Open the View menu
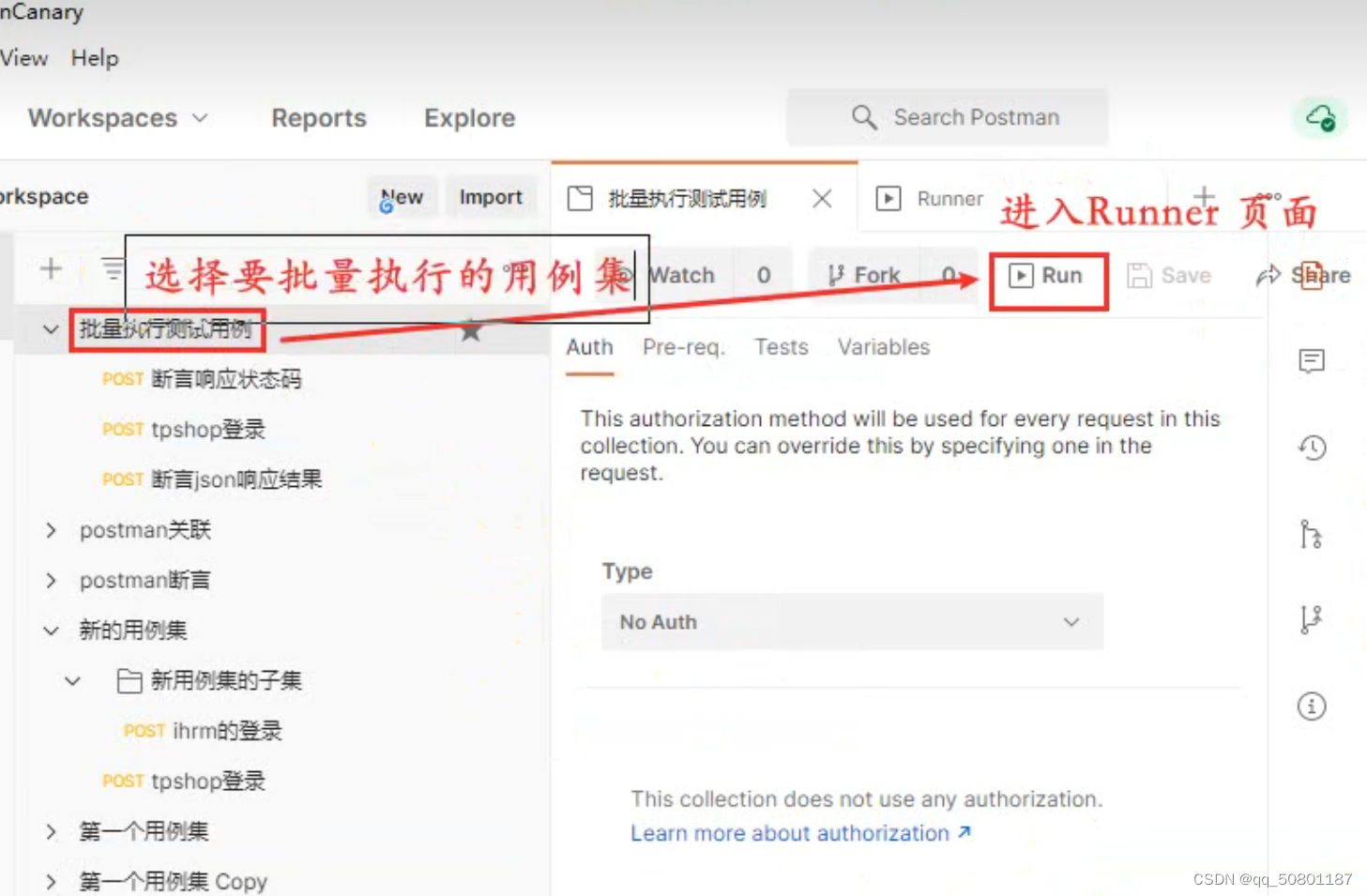Image resolution: width=1367 pixels, height=896 pixels. pyautogui.click(x=23, y=58)
